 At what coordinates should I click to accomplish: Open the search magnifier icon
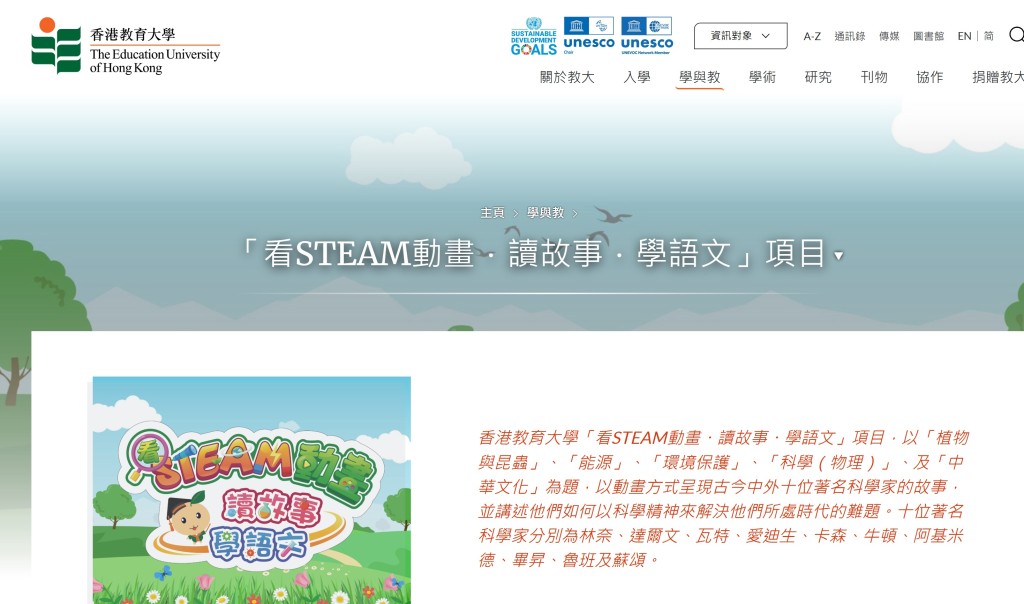1016,35
